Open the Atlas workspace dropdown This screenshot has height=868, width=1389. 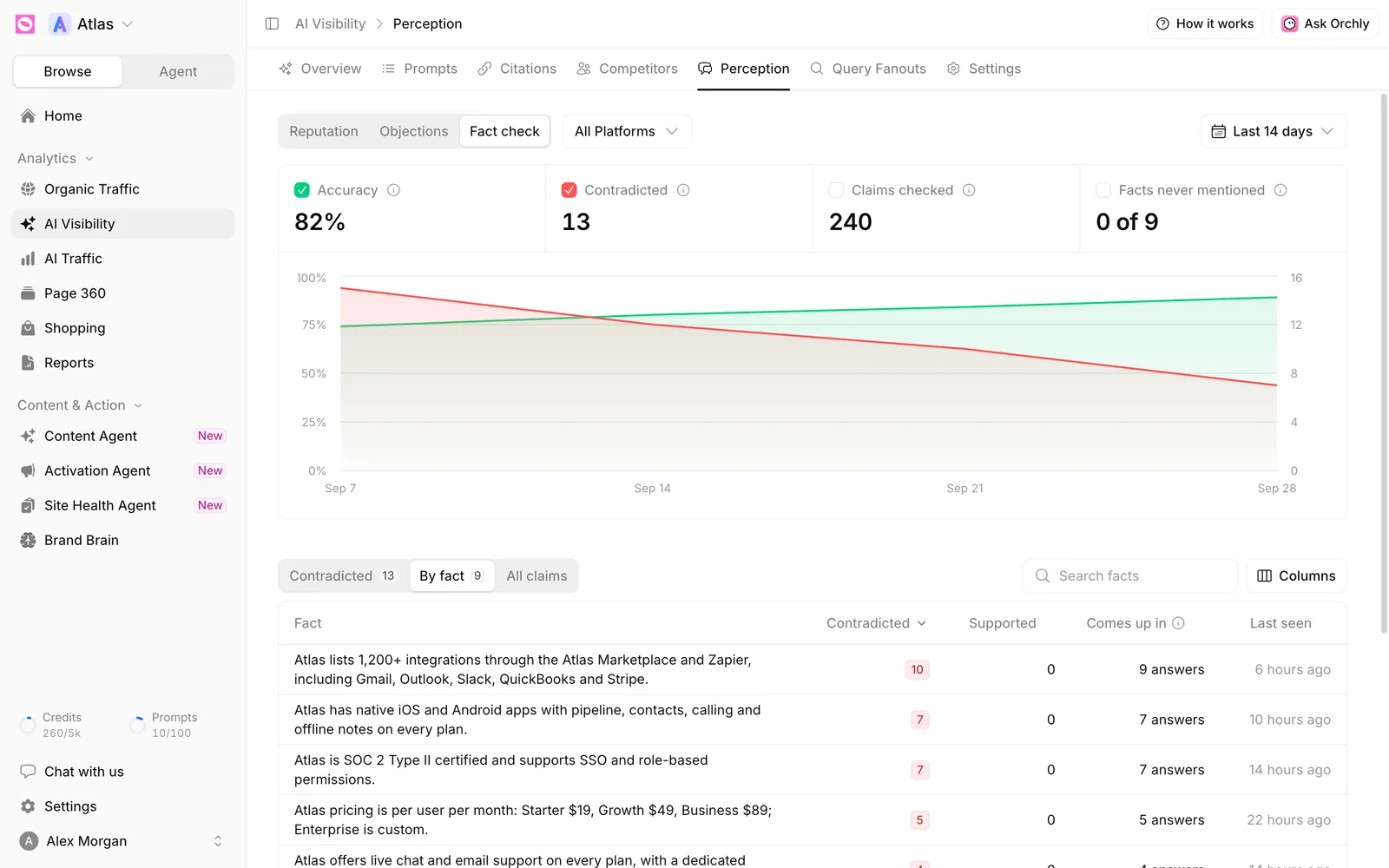[92, 24]
